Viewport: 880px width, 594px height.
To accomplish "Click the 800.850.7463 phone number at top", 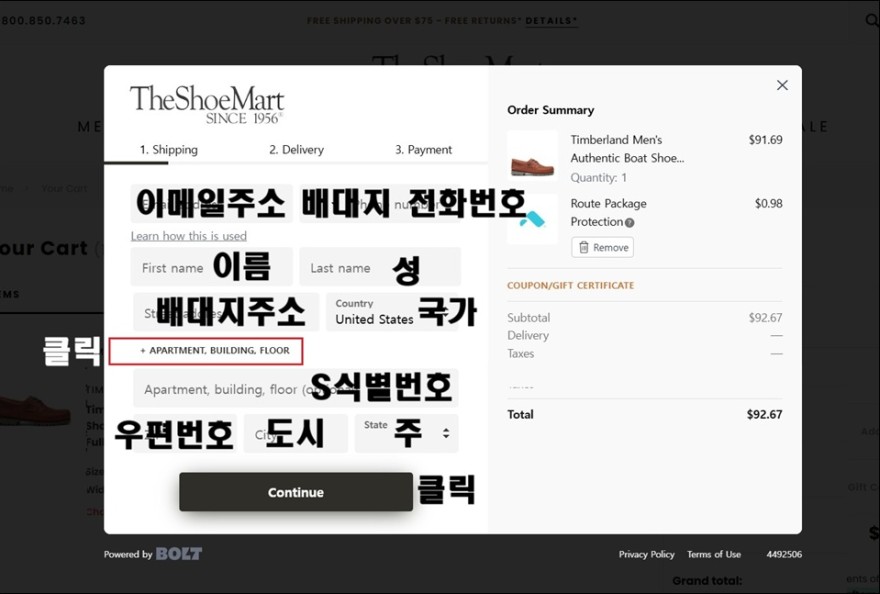I will (43, 21).
